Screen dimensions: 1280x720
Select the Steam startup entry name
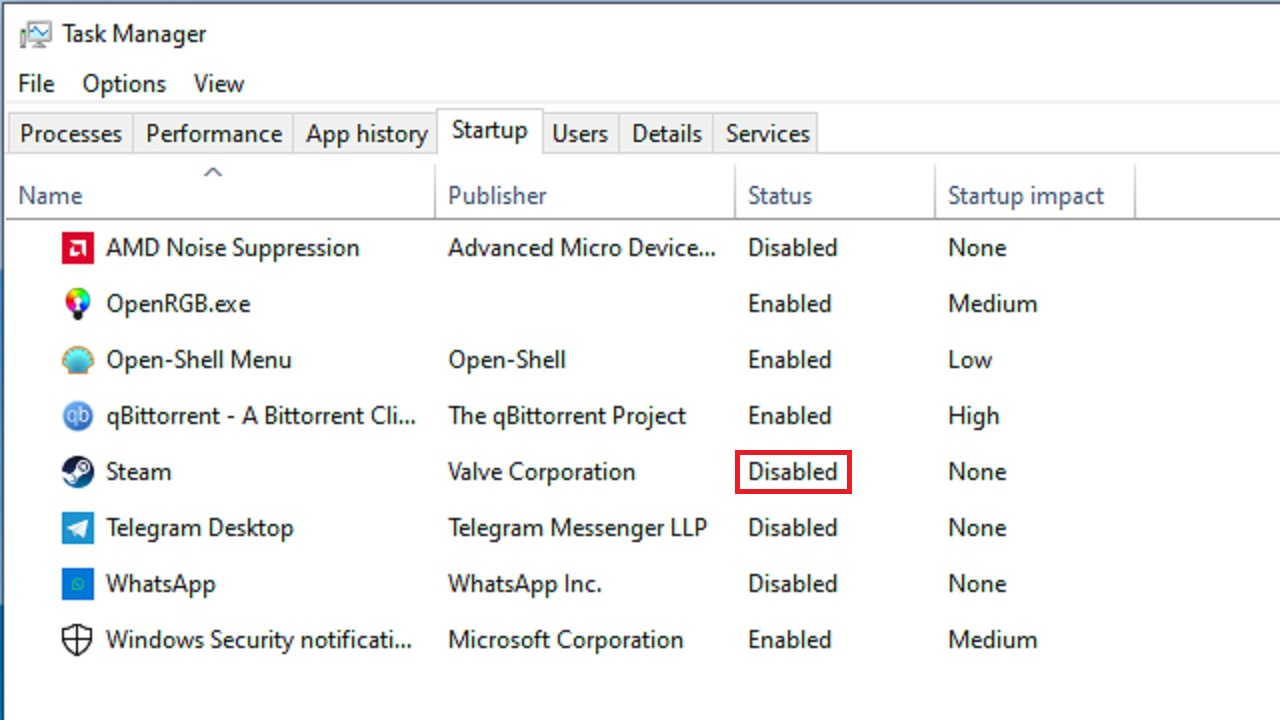tap(139, 472)
